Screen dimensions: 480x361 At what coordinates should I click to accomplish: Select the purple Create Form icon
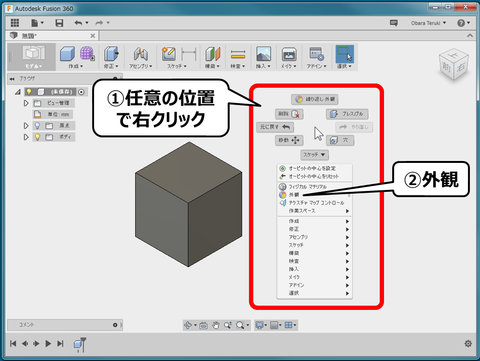[x=87, y=53]
